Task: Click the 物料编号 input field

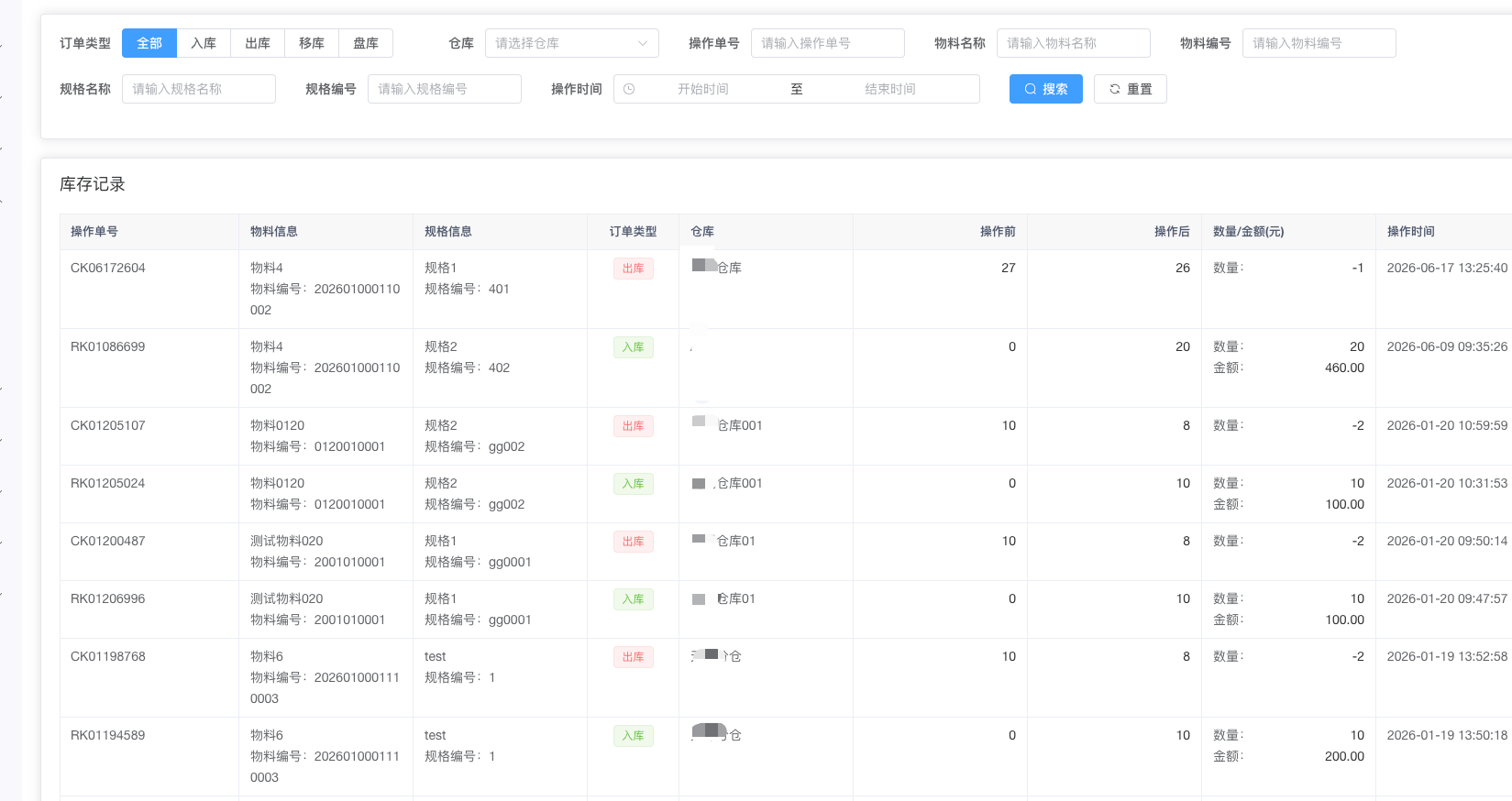Action: (1319, 43)
